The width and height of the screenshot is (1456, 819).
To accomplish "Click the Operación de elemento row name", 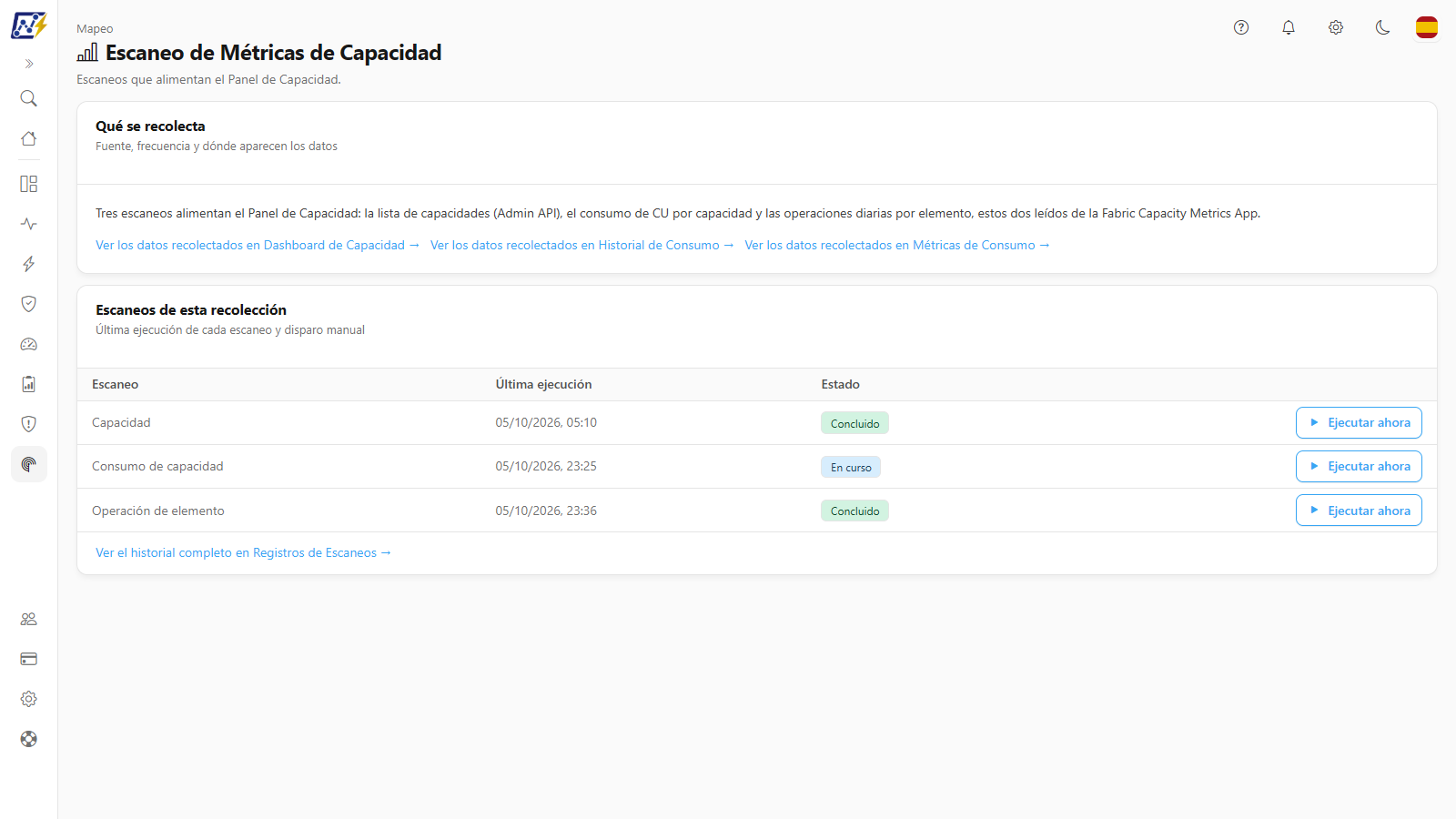I will tap(158, 511).
